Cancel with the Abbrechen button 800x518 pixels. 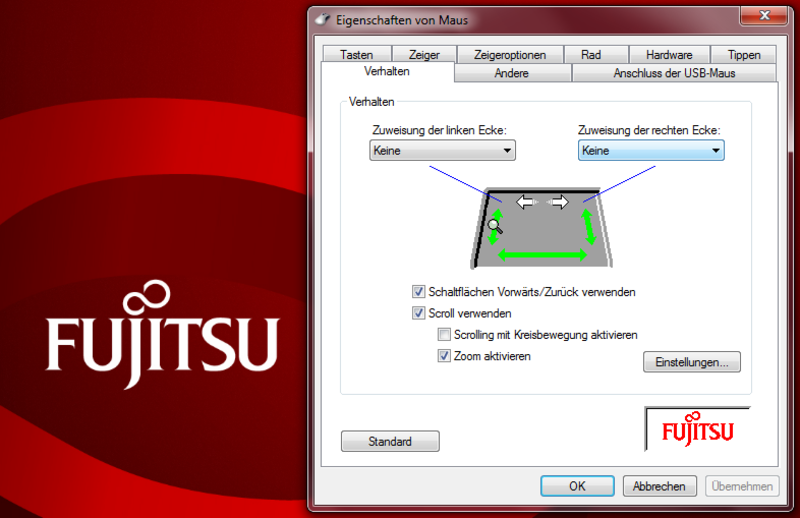coord(659,486)
